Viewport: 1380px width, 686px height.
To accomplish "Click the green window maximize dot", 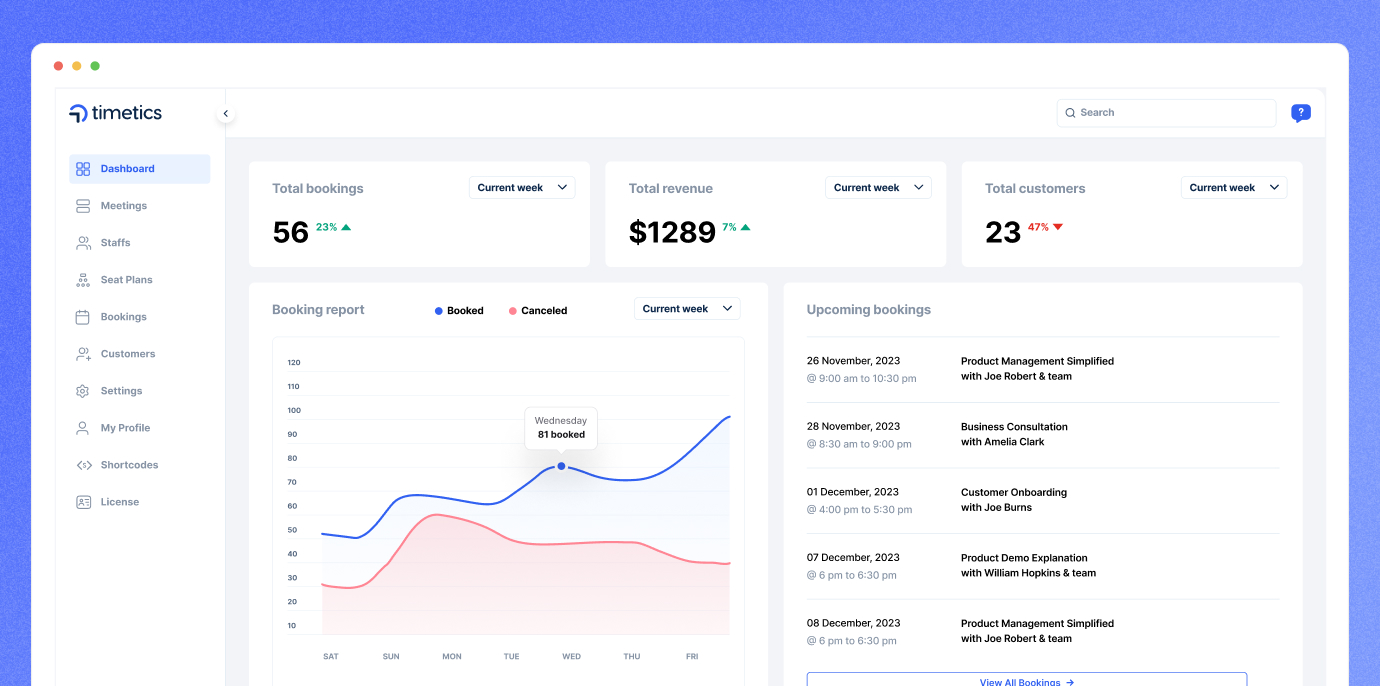I will coord(95,66).
